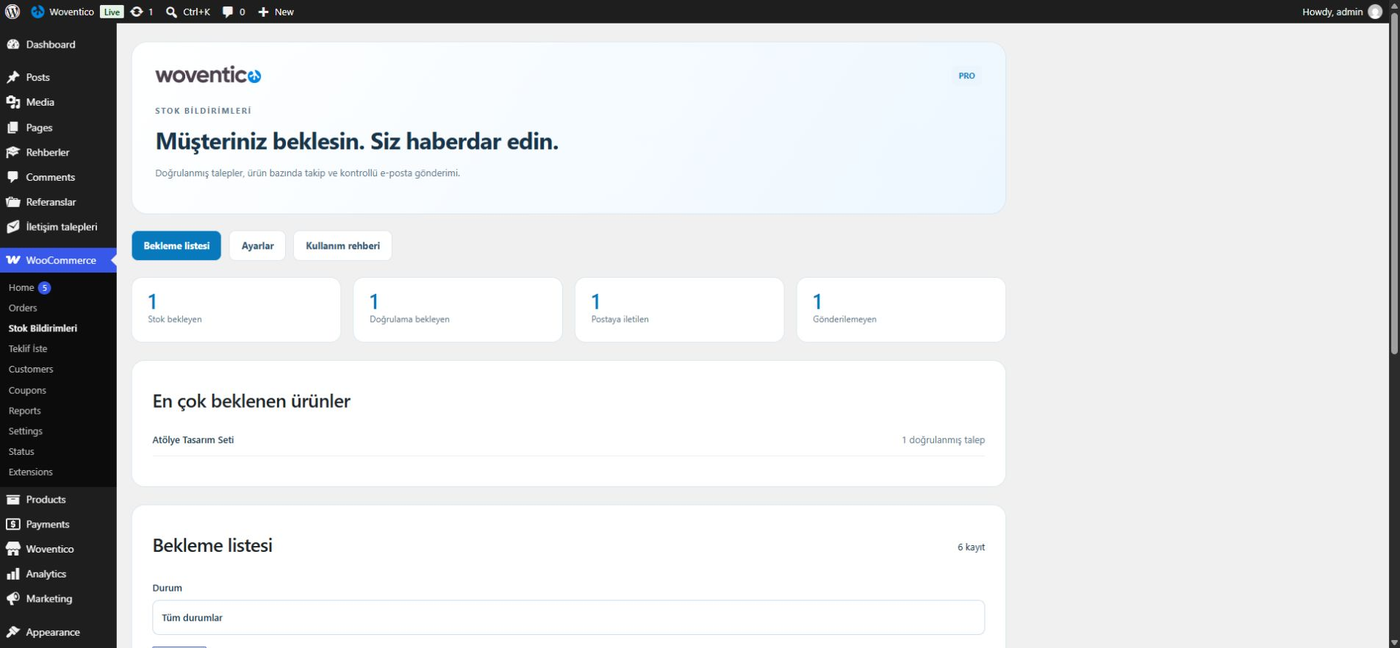Click the comments bubble icon in admin bar
Viewport: 1400px width, 648px height.
[x=228, y=12]
